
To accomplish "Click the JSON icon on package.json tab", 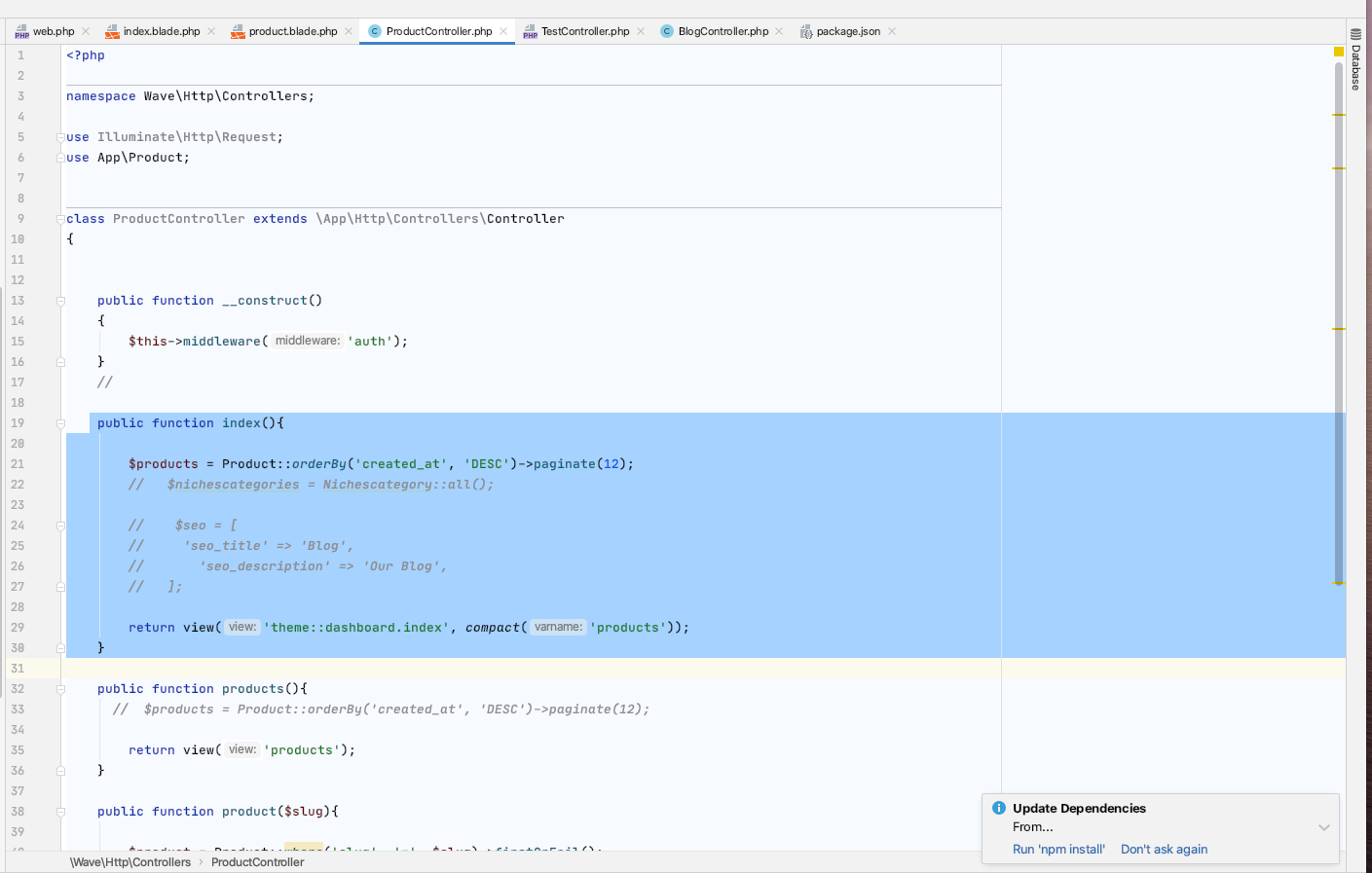I will (806, 32).
